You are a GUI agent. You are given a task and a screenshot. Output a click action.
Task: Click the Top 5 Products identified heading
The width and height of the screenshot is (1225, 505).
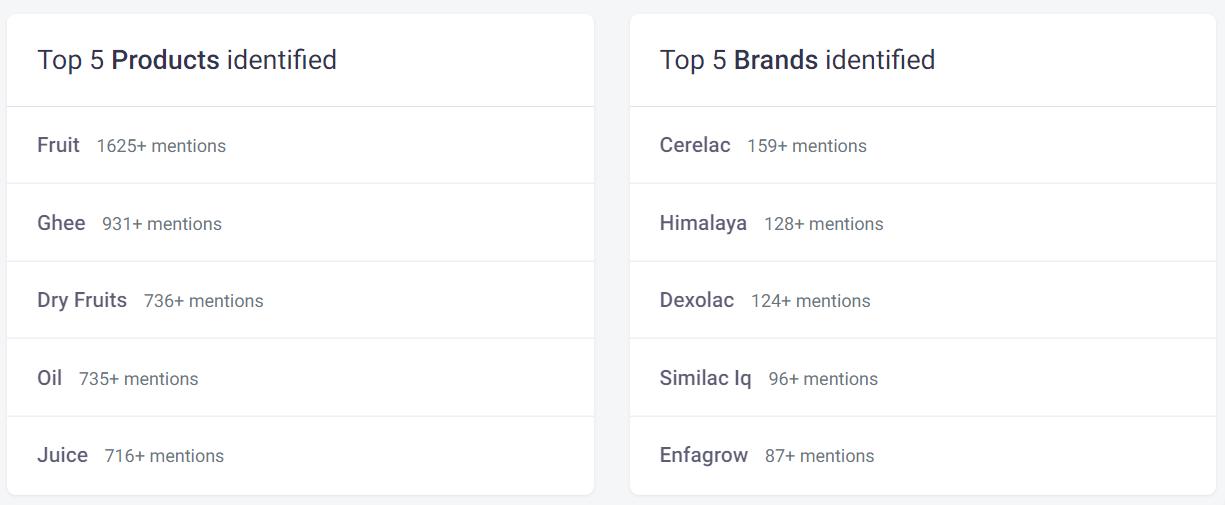pos(187,60)
